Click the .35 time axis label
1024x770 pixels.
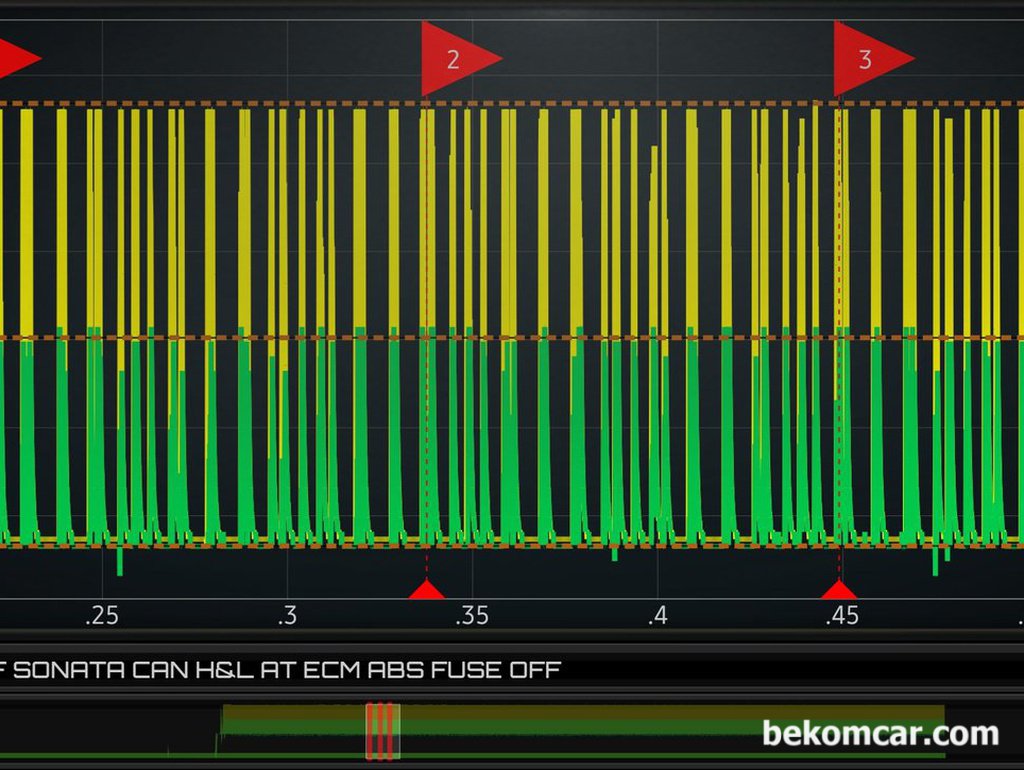(472, 615)
